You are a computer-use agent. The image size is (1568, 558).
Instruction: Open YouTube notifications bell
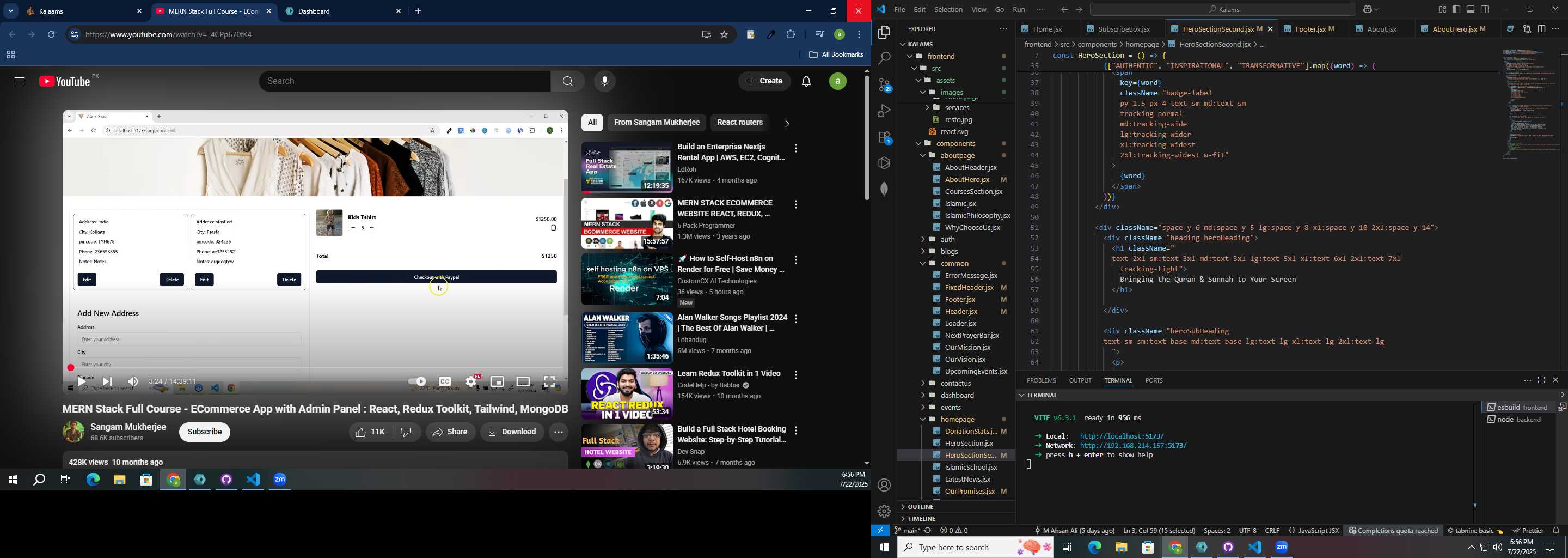click(806, 81)
